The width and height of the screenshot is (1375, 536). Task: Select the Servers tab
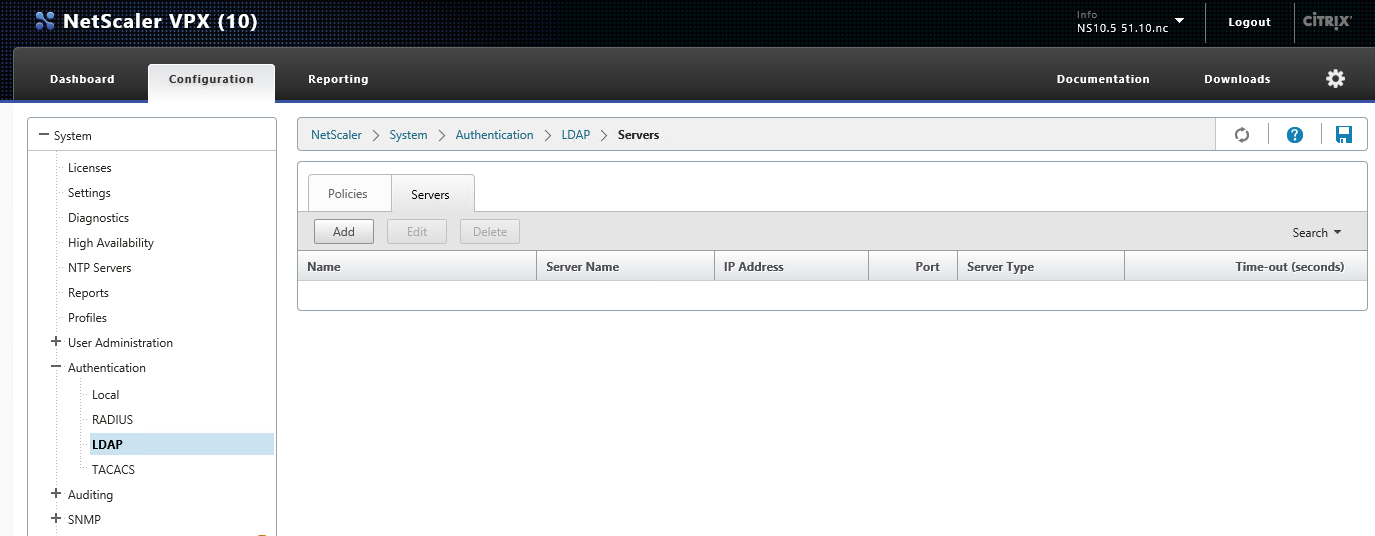pyautogui.click(x=431, y=194)
